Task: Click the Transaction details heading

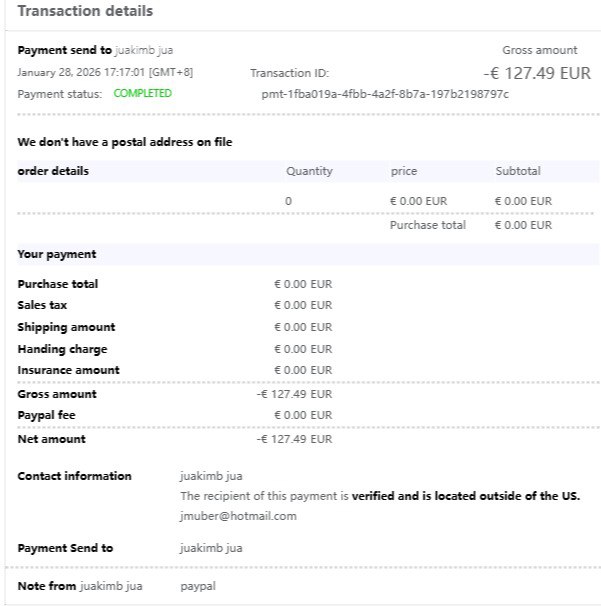Action: [x=86, y=12]
